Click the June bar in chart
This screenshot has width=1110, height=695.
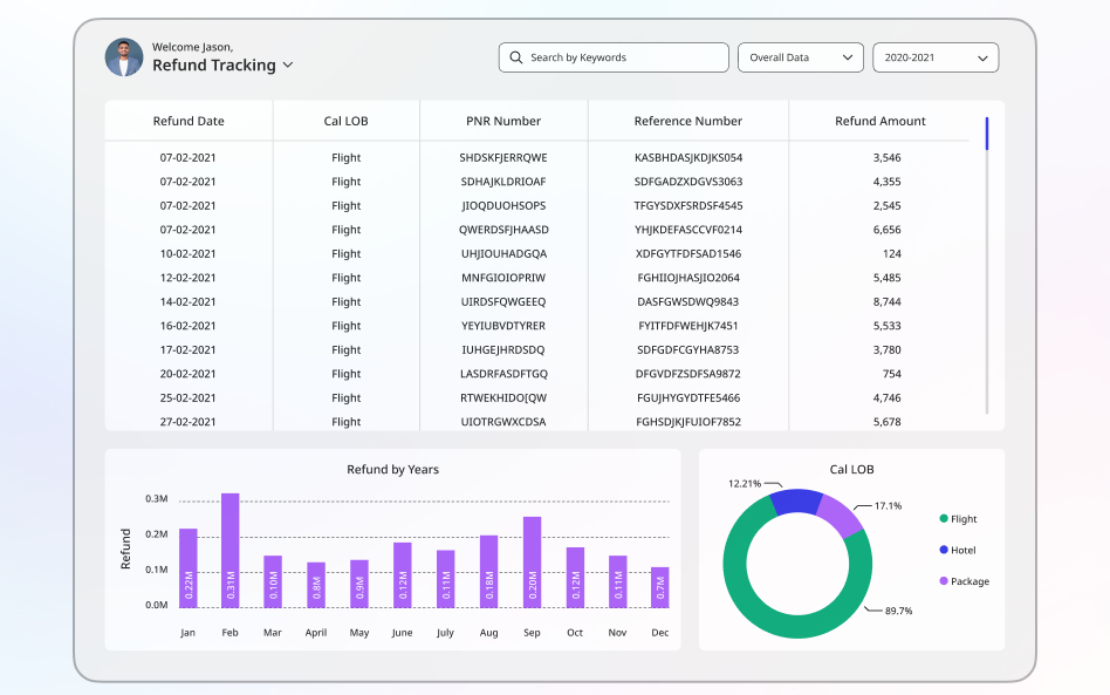pyautogui.click(x=403, y=575)
